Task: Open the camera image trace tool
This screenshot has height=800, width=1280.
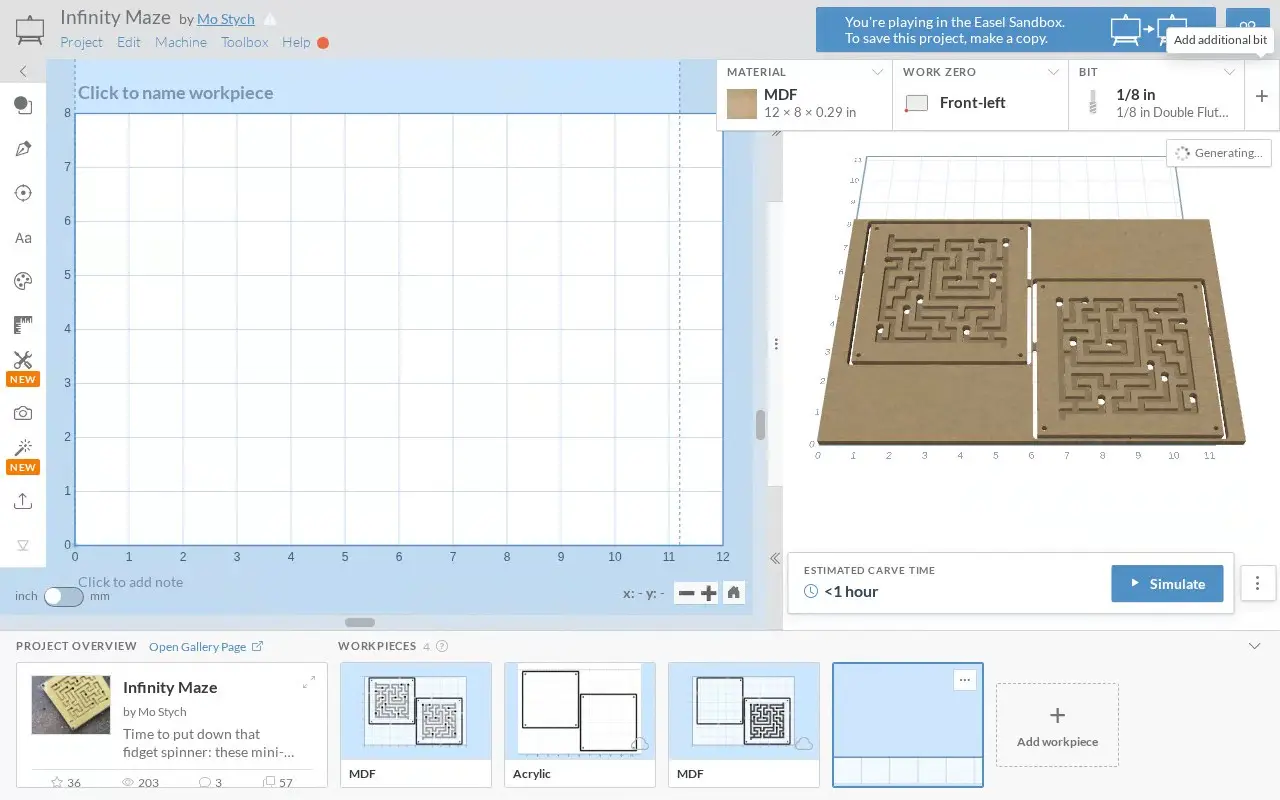Action: click(x=23, y=413)
